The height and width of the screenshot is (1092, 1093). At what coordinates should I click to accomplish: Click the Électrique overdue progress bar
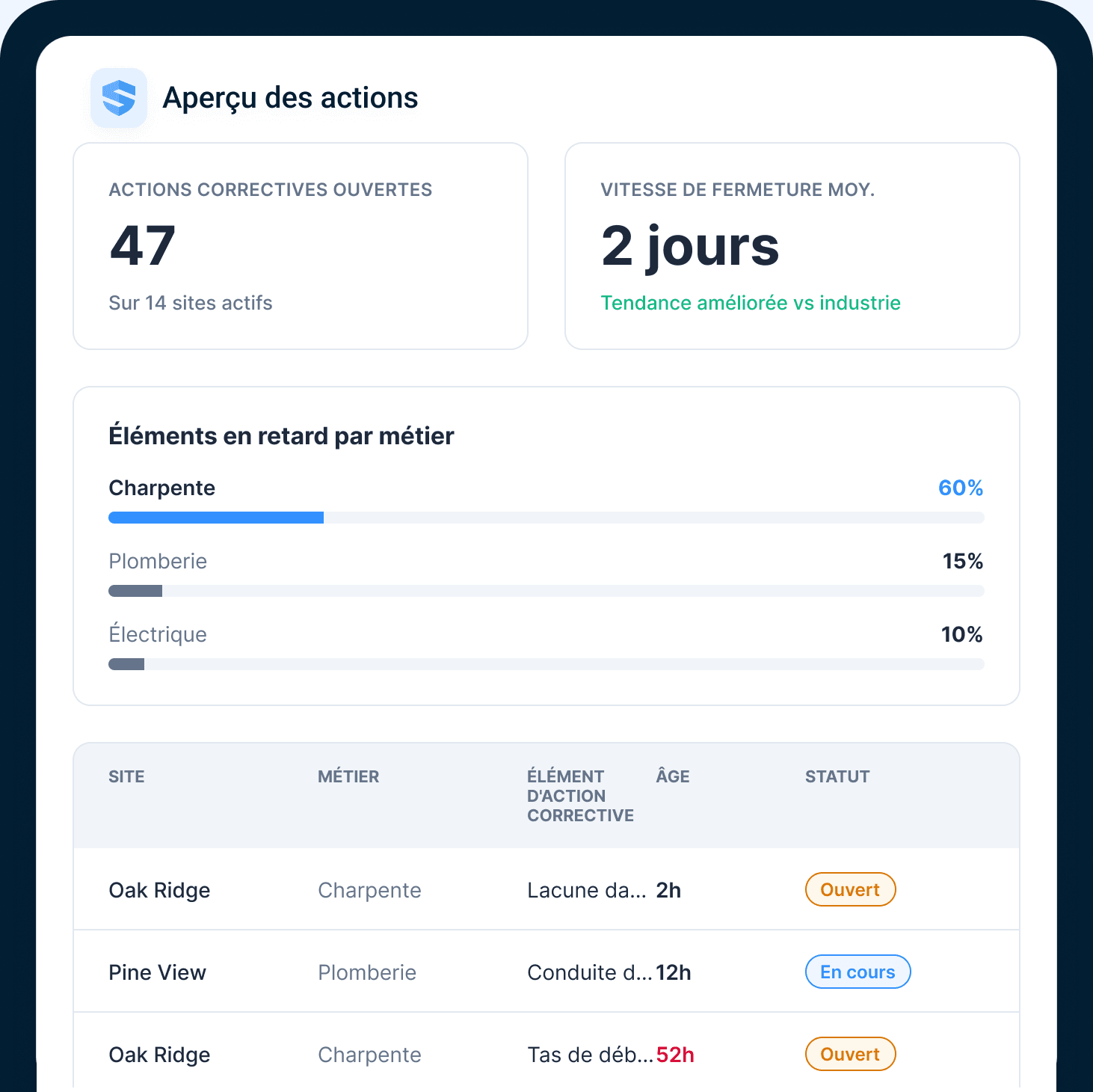pos(546,664)
